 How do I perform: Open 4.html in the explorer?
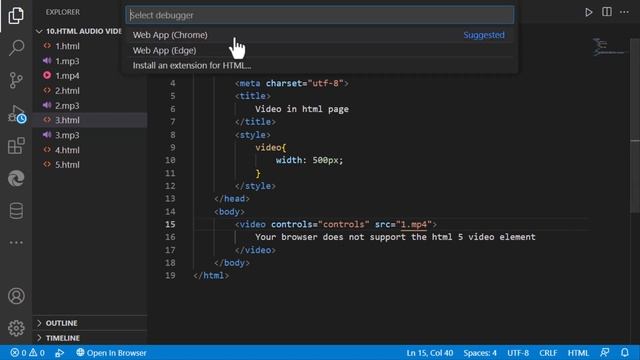[x=90, y=150]
